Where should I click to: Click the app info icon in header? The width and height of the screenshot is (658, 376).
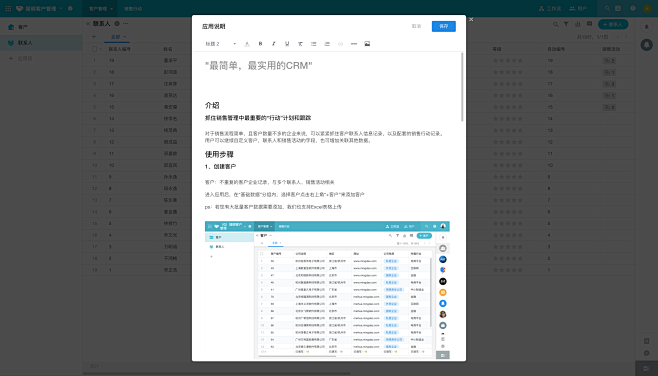click(70, 8)
